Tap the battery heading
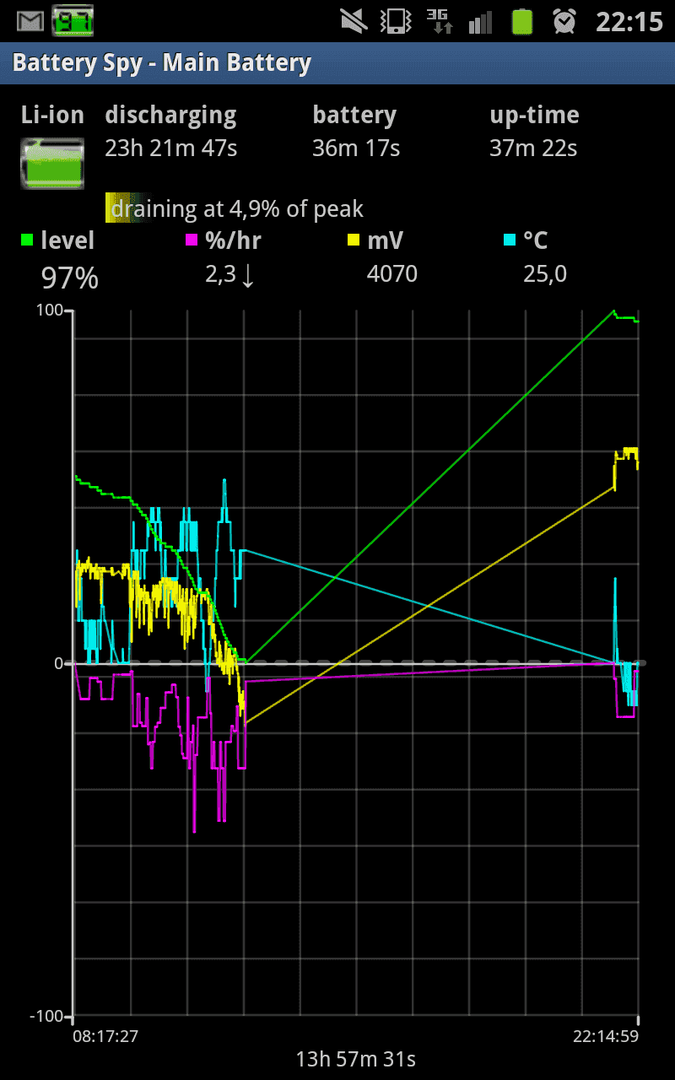This screenshot has height=1080, width=675. pos(355,116)
